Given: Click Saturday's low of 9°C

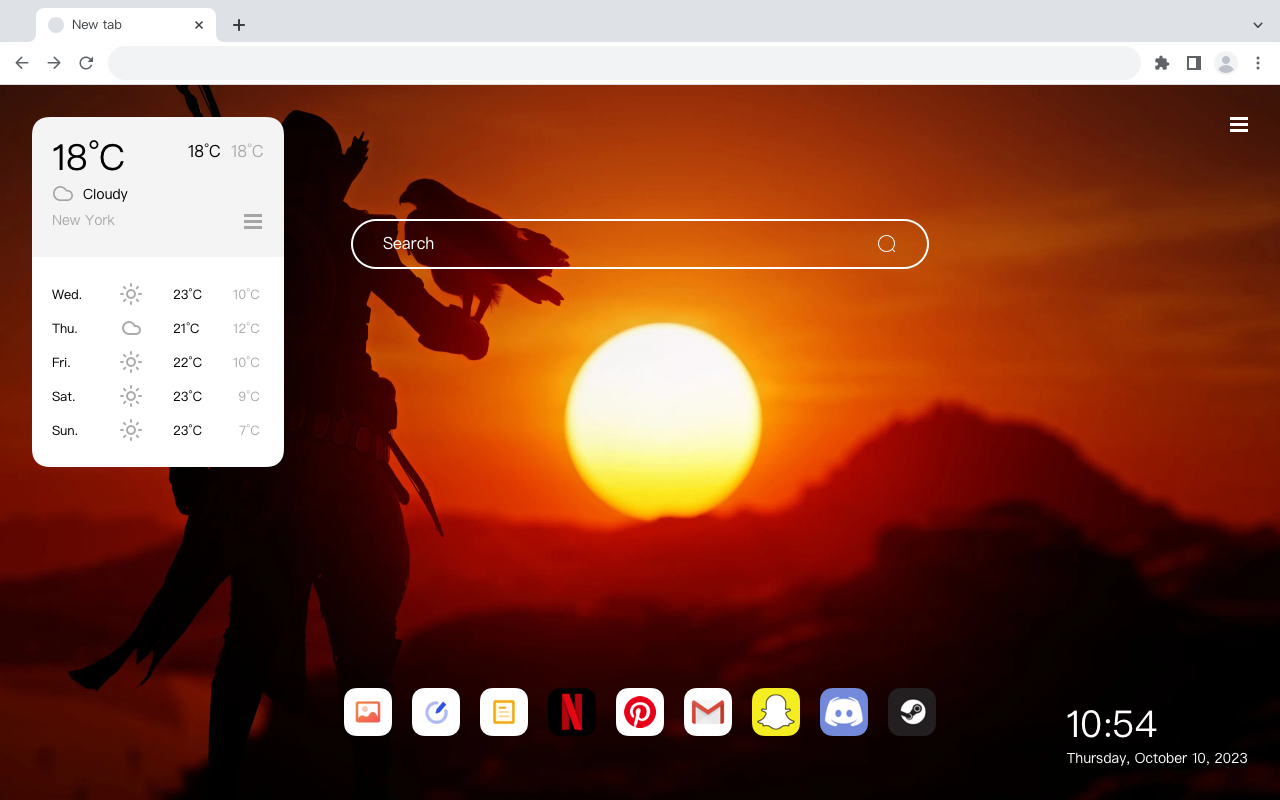Looking at the screenshot, I should [249, 396].
